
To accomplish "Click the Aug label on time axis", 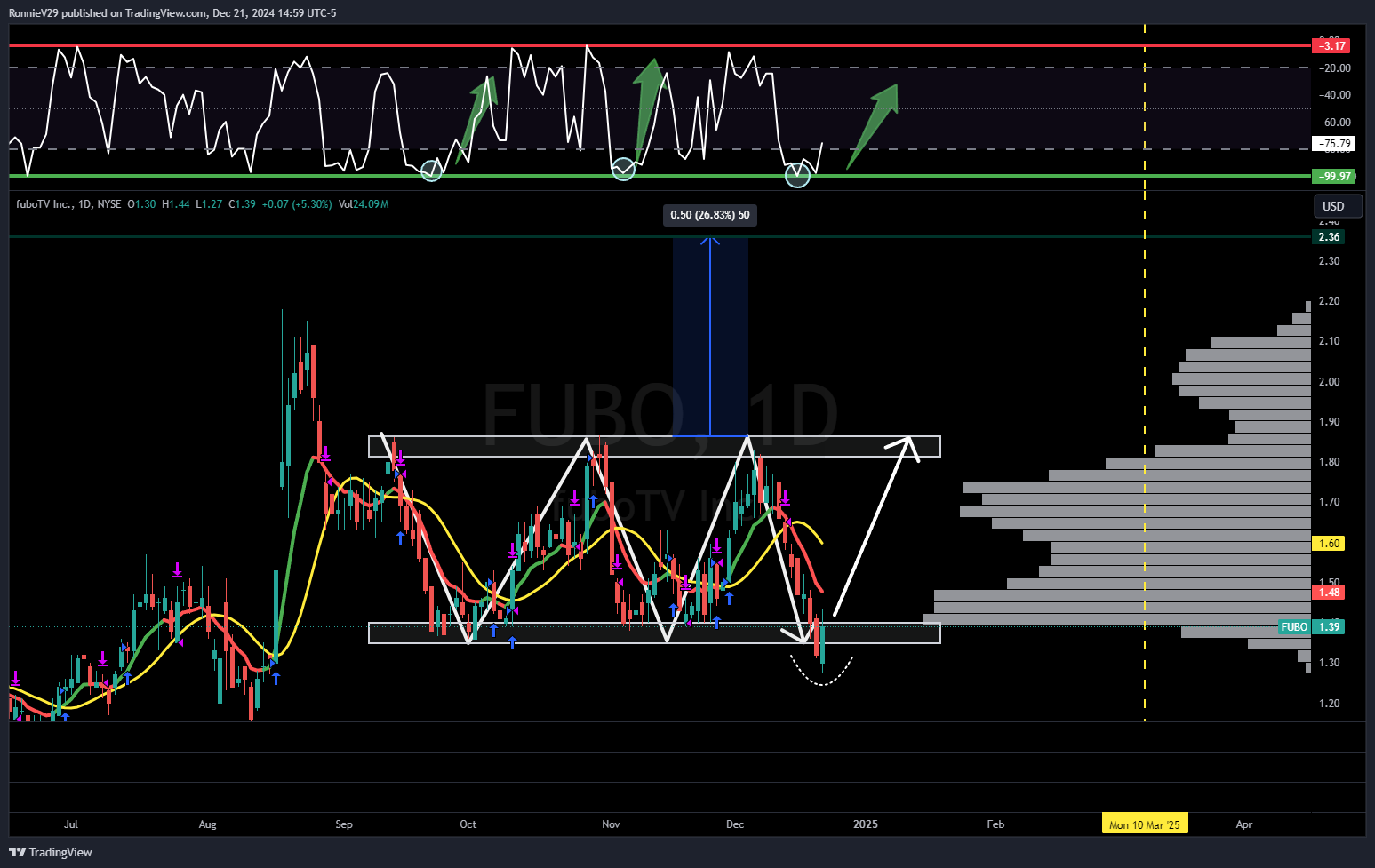I will point(207,824).
